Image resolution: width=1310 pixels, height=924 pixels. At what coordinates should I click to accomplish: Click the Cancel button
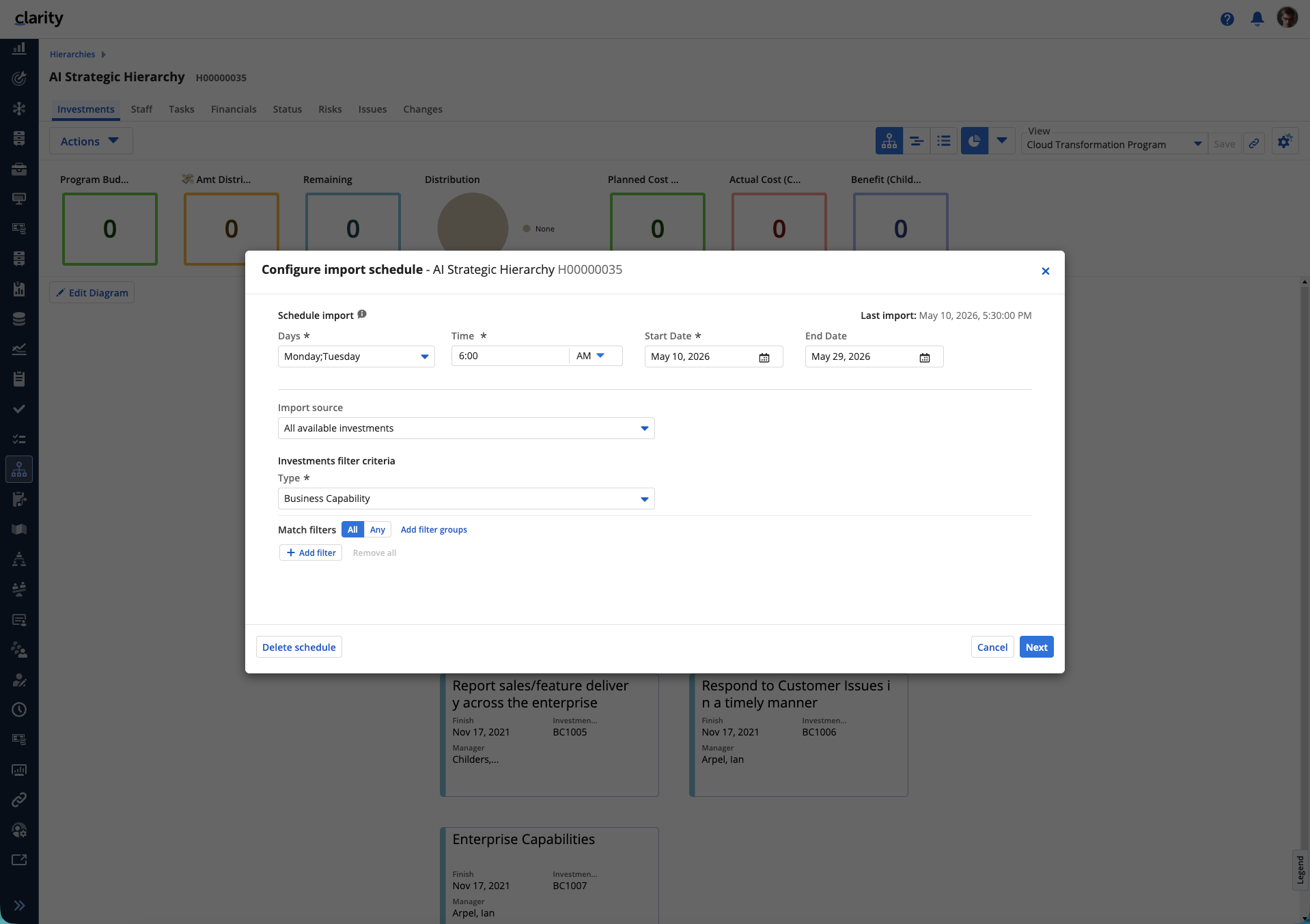click(992, 647)
